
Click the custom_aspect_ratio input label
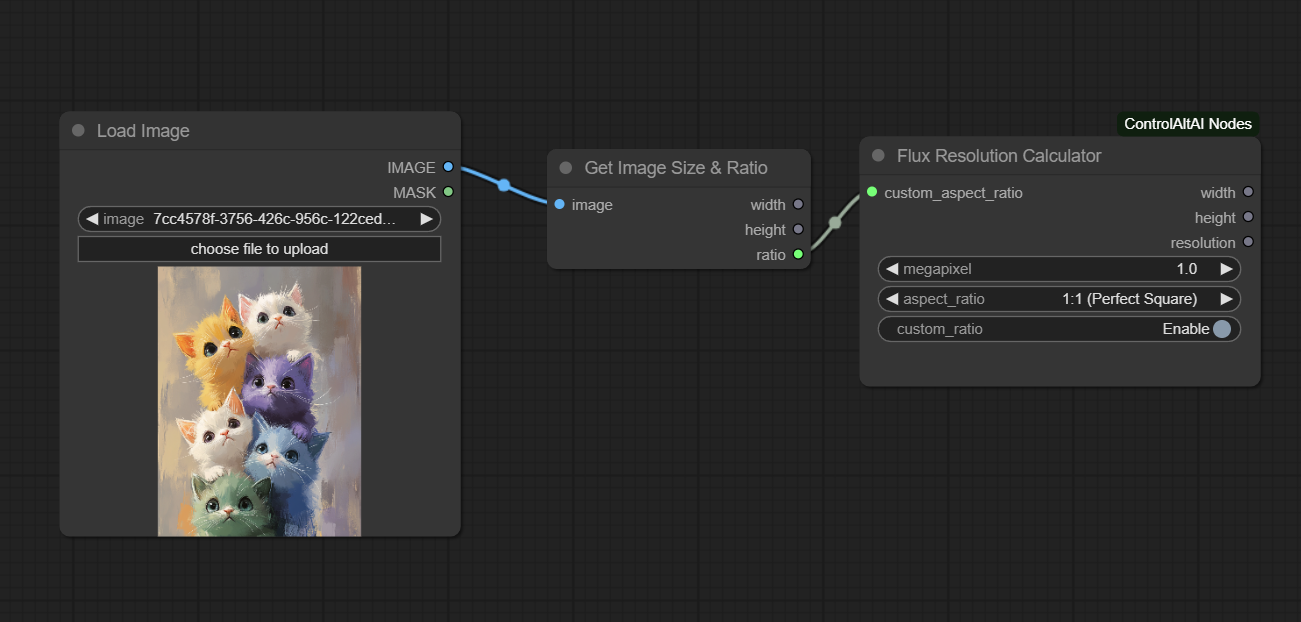(x=954, y=192)
